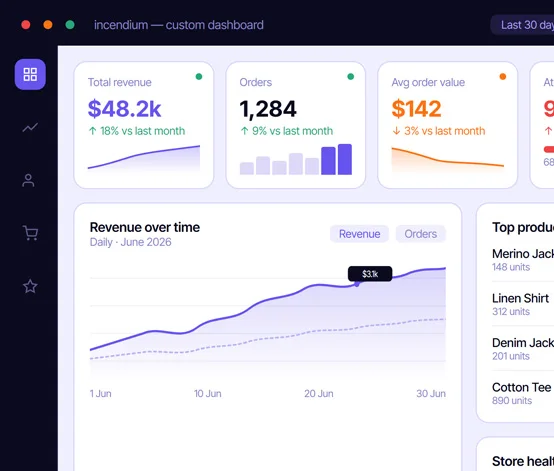This screenshot has width=554, height=471.
Task: Click the '30 Jun' axis label
Action: pyautogui.click(x=431, y=394)
